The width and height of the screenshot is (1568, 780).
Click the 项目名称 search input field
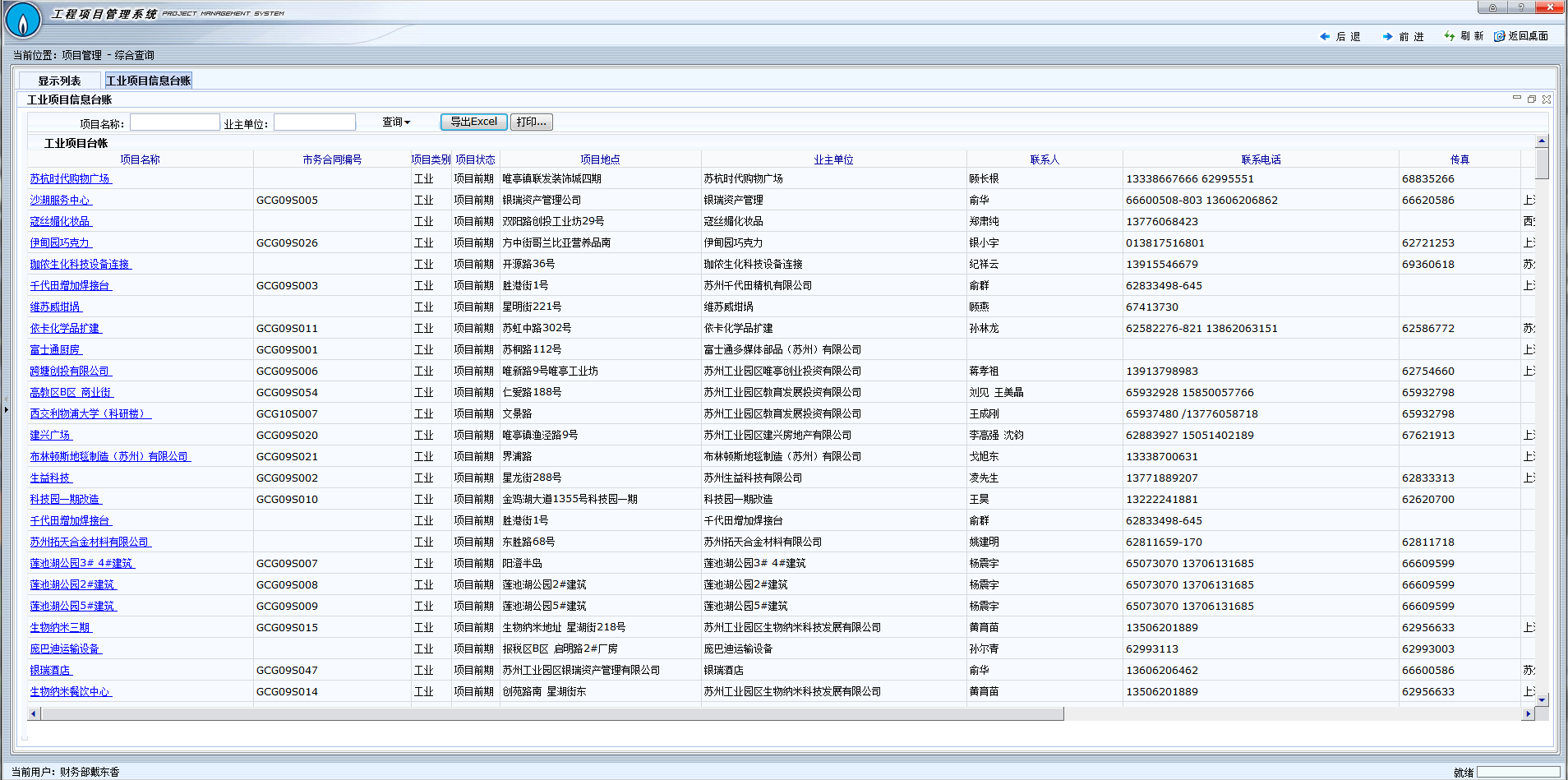click(x=175, y=122)
